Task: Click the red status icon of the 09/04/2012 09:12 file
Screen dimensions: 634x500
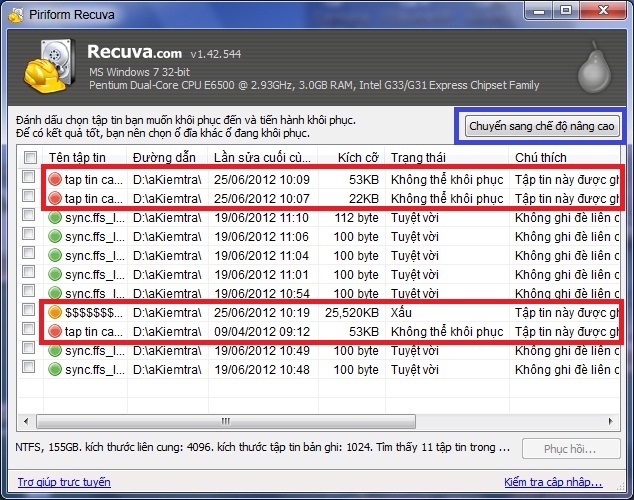Action: pos(55,331)
